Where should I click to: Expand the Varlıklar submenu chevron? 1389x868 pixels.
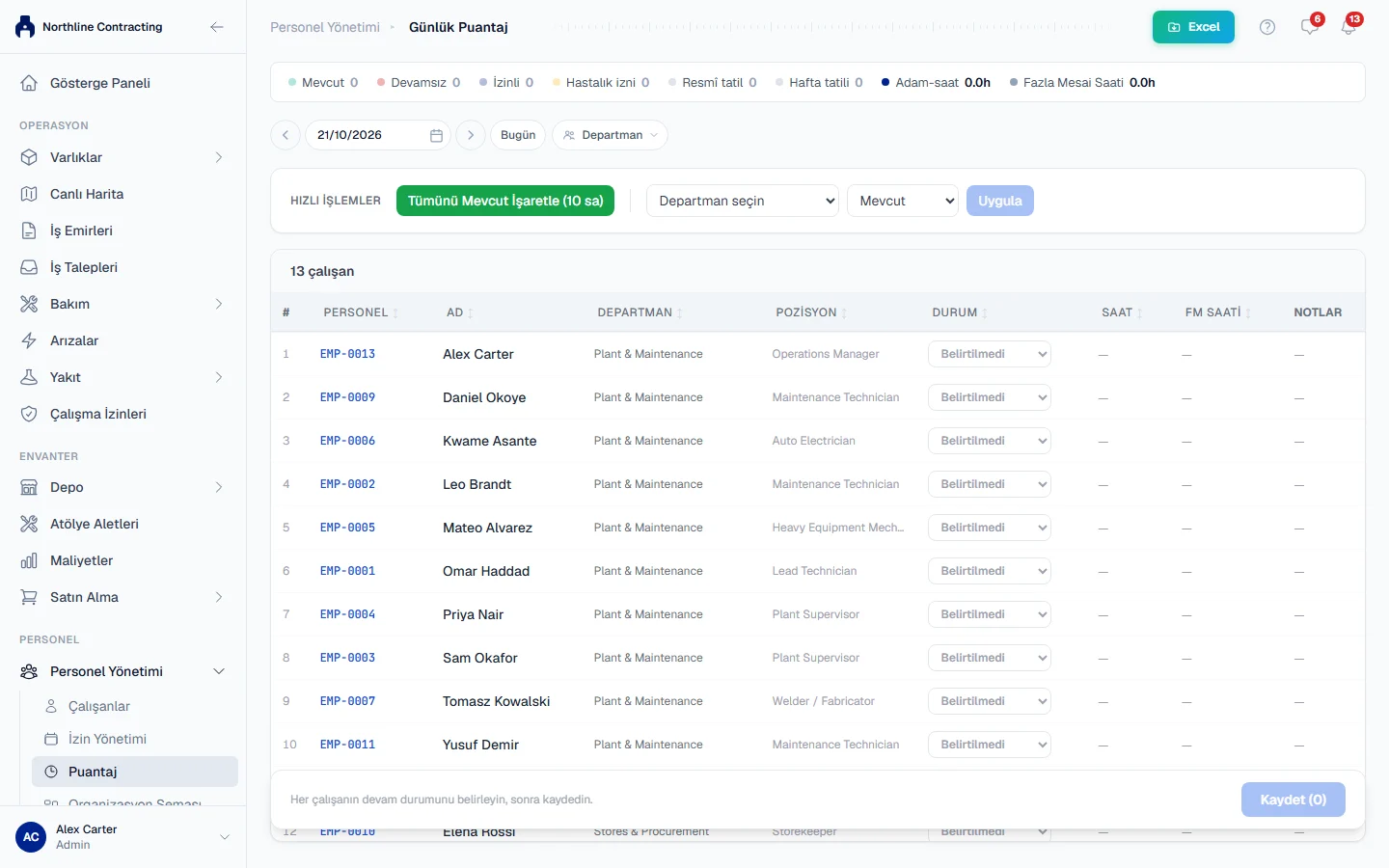(219, 157)
